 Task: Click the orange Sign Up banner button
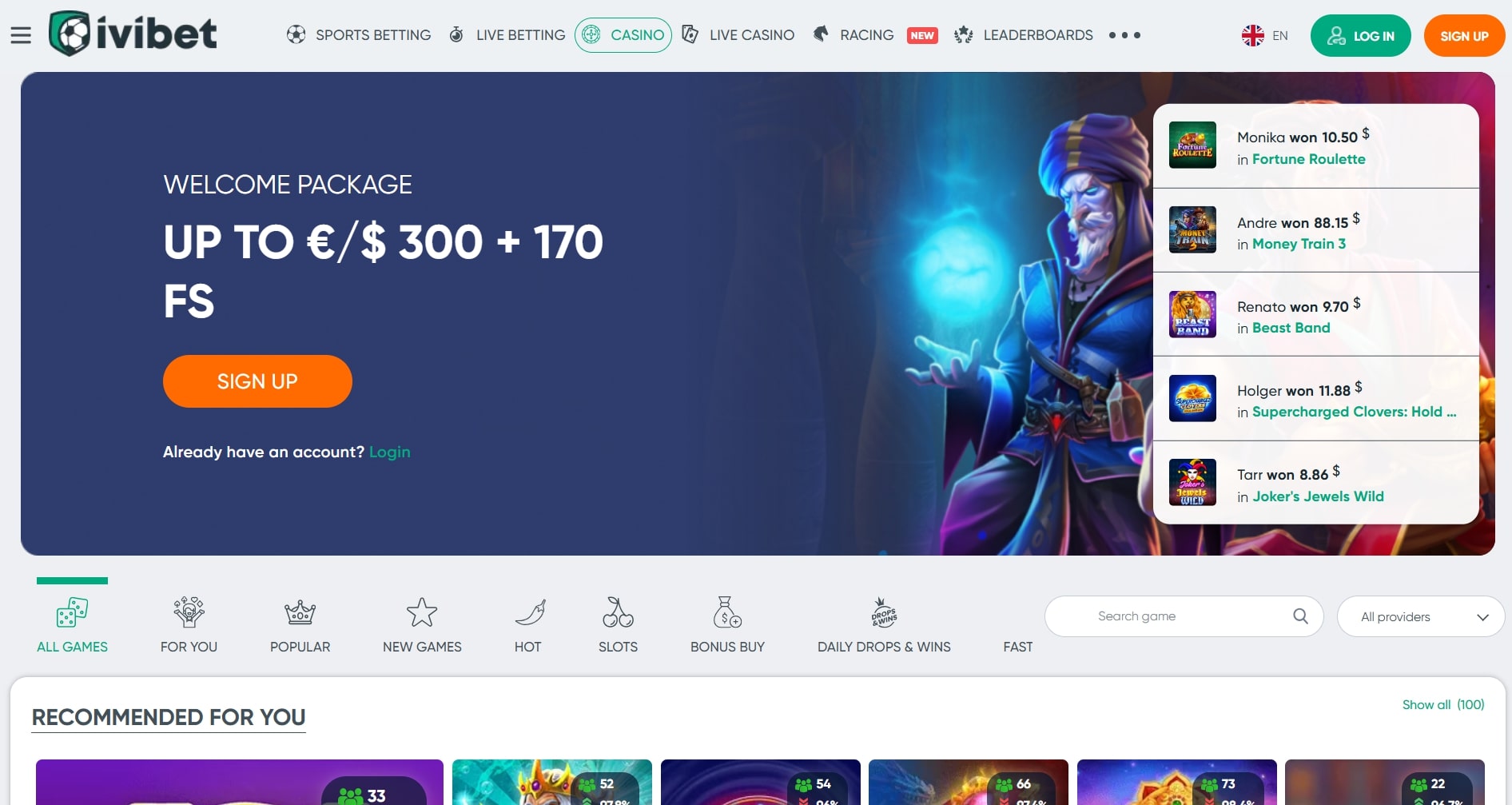(x=257, y=381)
